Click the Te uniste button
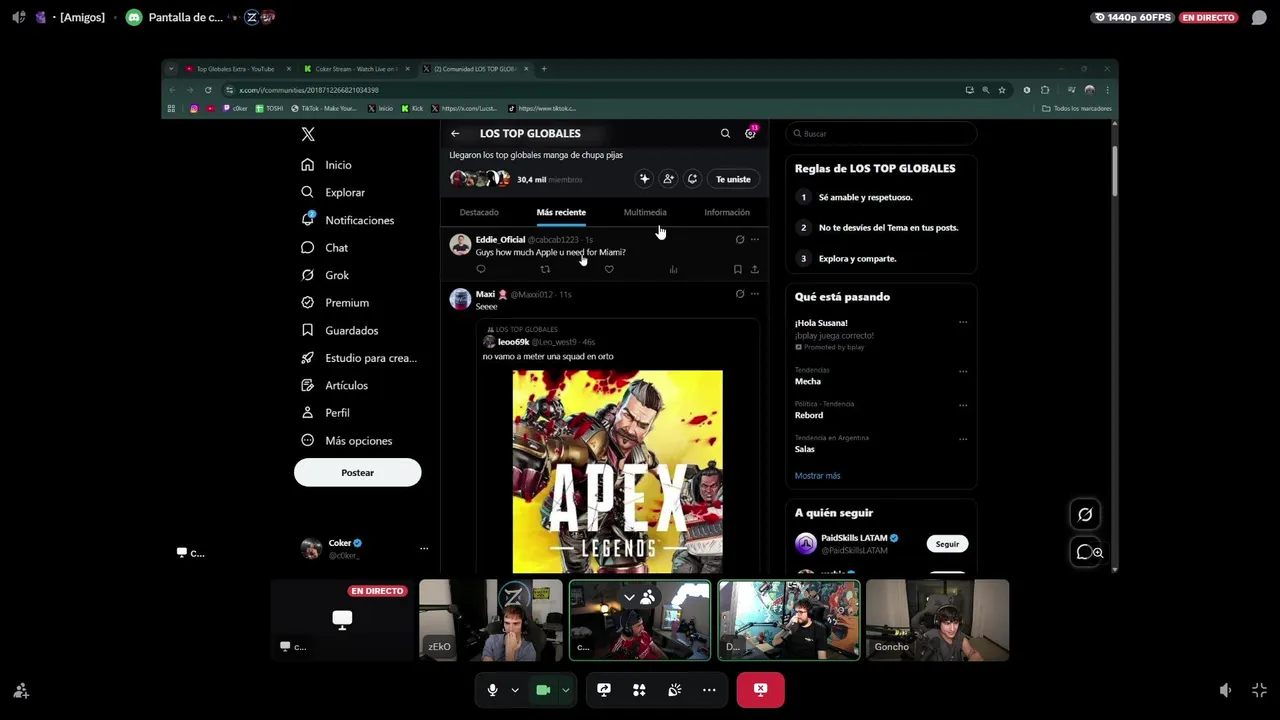Image resolution: width=1280 pixels, height=720 pixels. click(733, 179)
